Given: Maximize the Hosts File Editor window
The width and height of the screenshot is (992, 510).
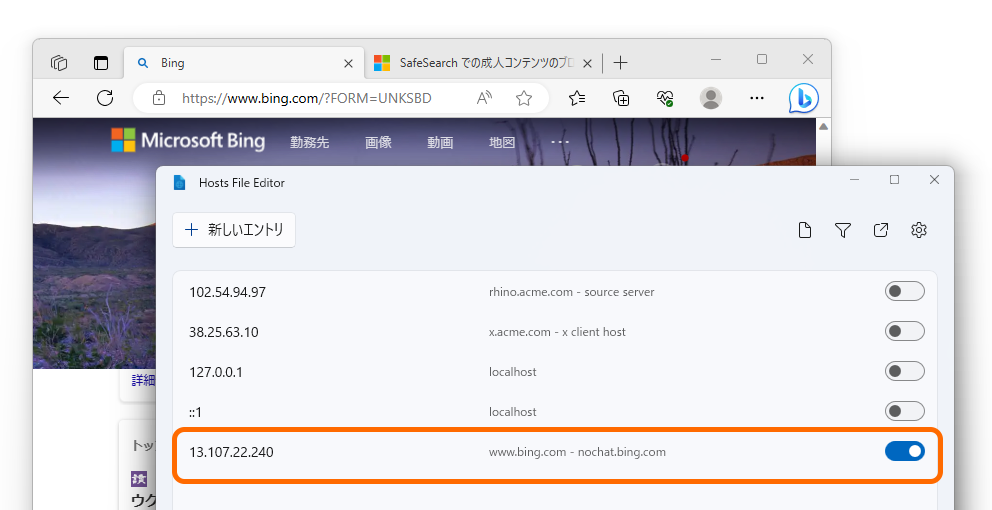Looking at the screenshot, I should pyautogui.click(x=895, y=180).
